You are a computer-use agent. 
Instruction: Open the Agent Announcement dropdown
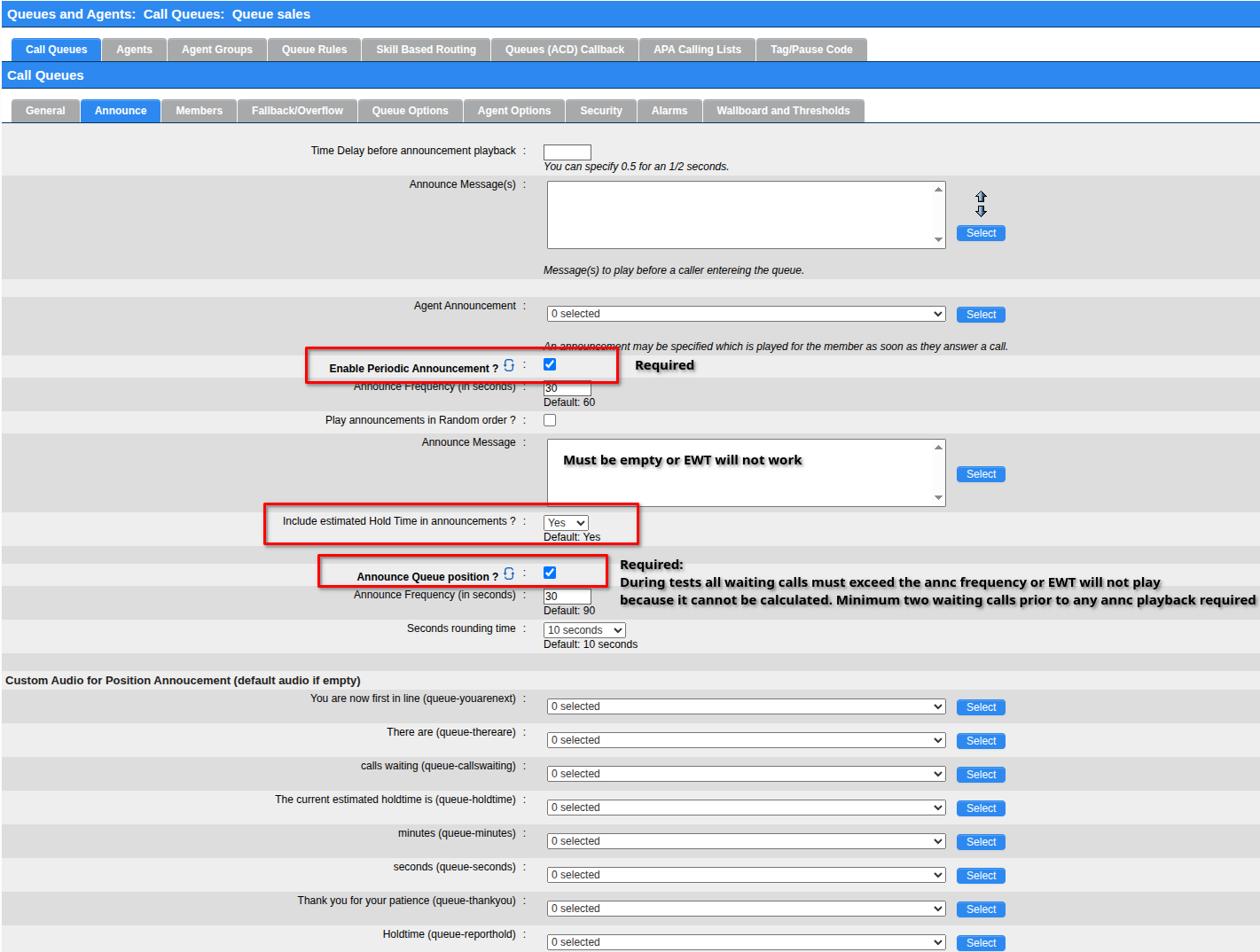[746, 314]
